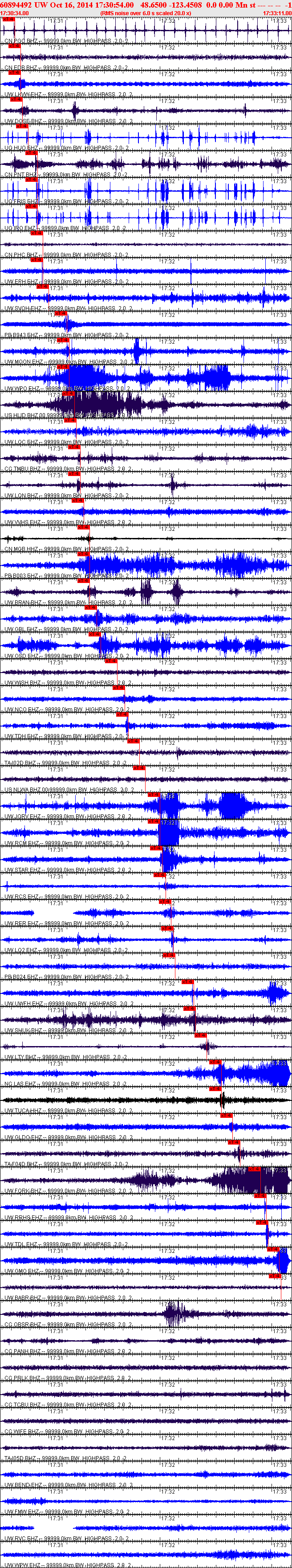Select the UW OSD EHZ trace label

click(67, 657)
